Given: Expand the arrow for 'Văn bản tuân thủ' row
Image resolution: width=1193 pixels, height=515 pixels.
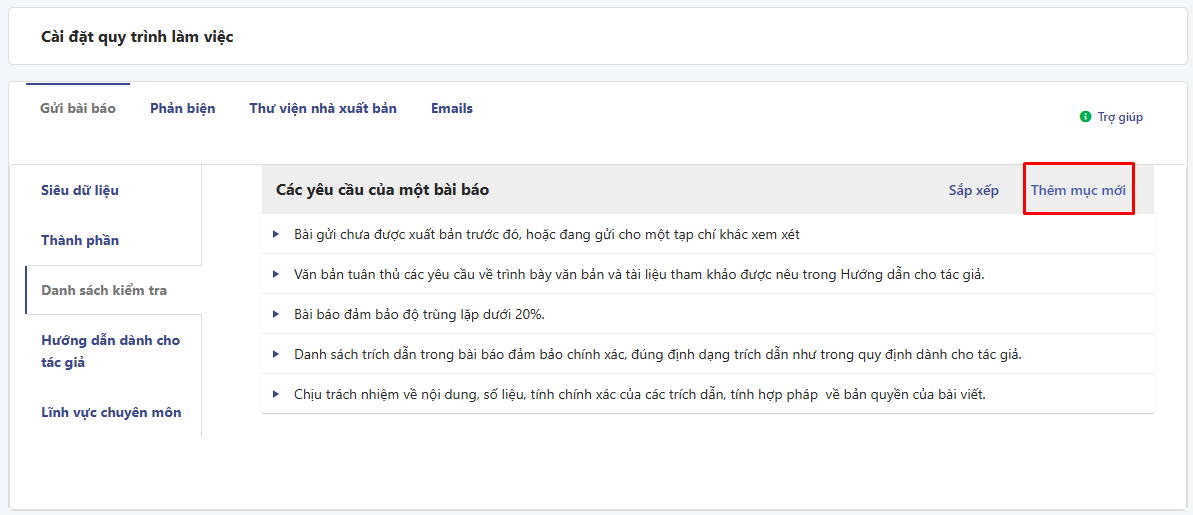Looking at the screenshot, I should (276, 274).
